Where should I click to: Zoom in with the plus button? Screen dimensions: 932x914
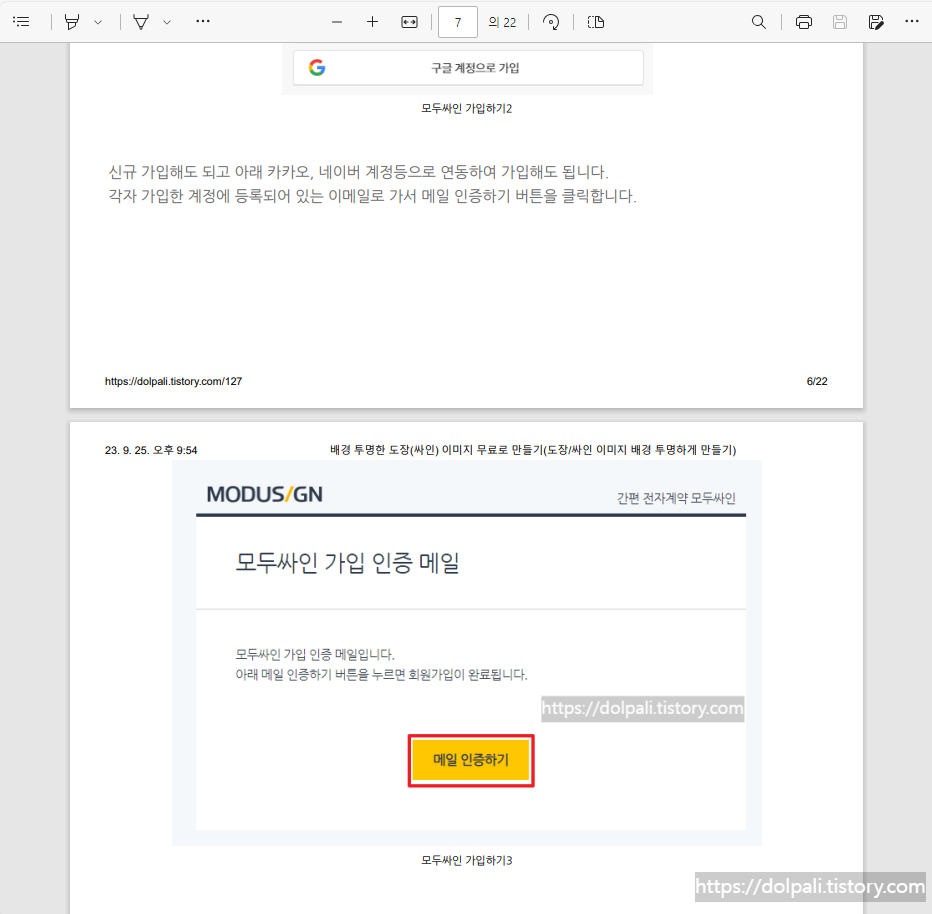coord(373,23)
